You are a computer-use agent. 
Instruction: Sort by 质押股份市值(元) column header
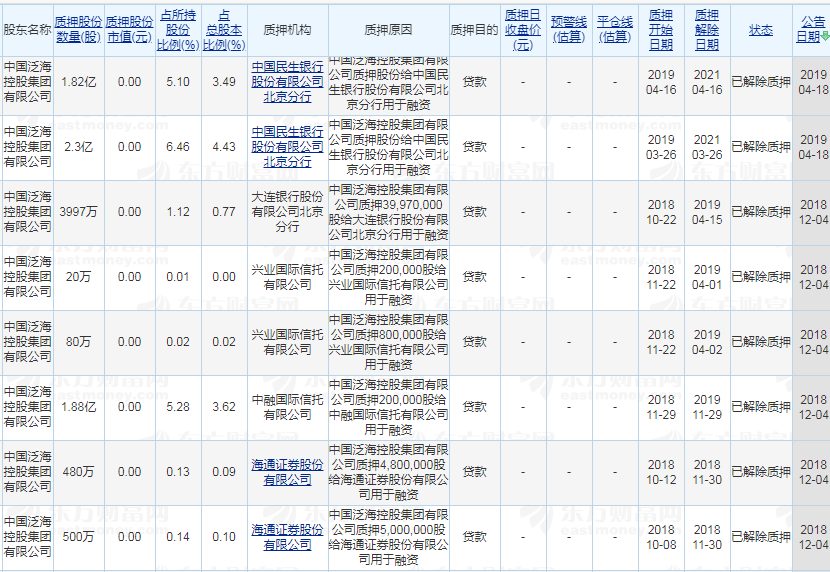129,29
